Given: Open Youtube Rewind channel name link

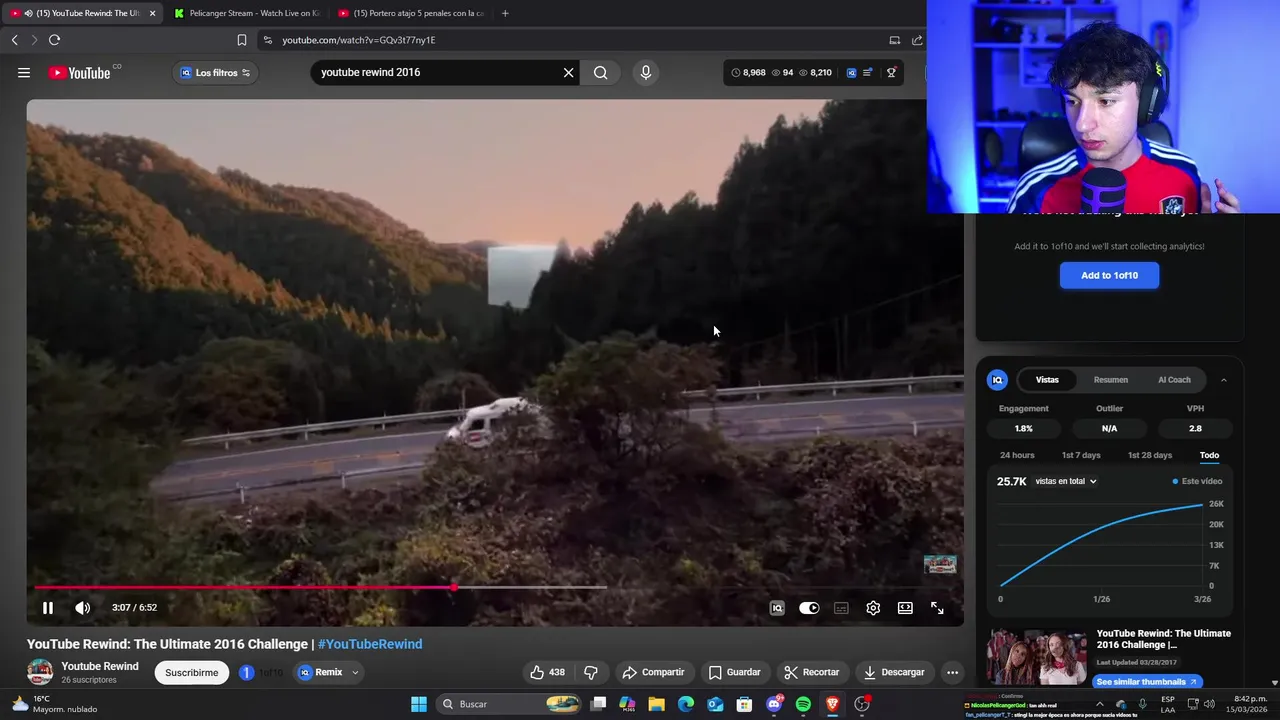Looking at the screenshot, I should click(100, 666).
